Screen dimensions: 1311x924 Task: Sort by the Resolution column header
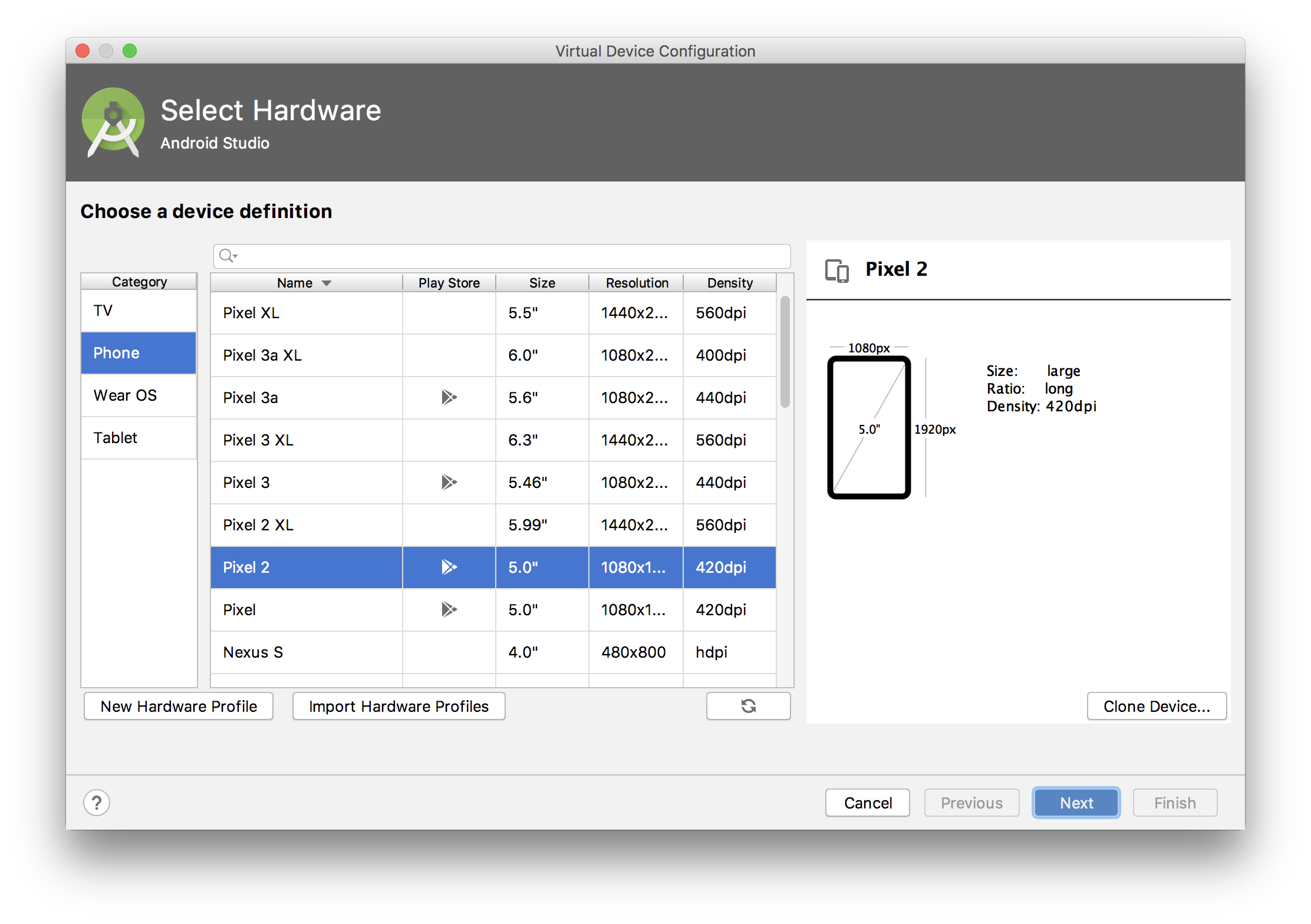[637, 283]
